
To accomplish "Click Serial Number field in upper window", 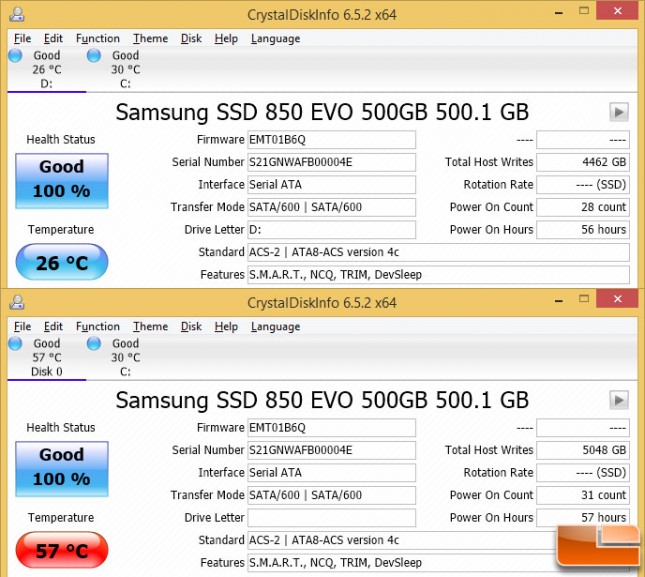I will pyautogui.click(x=331, y=162).
